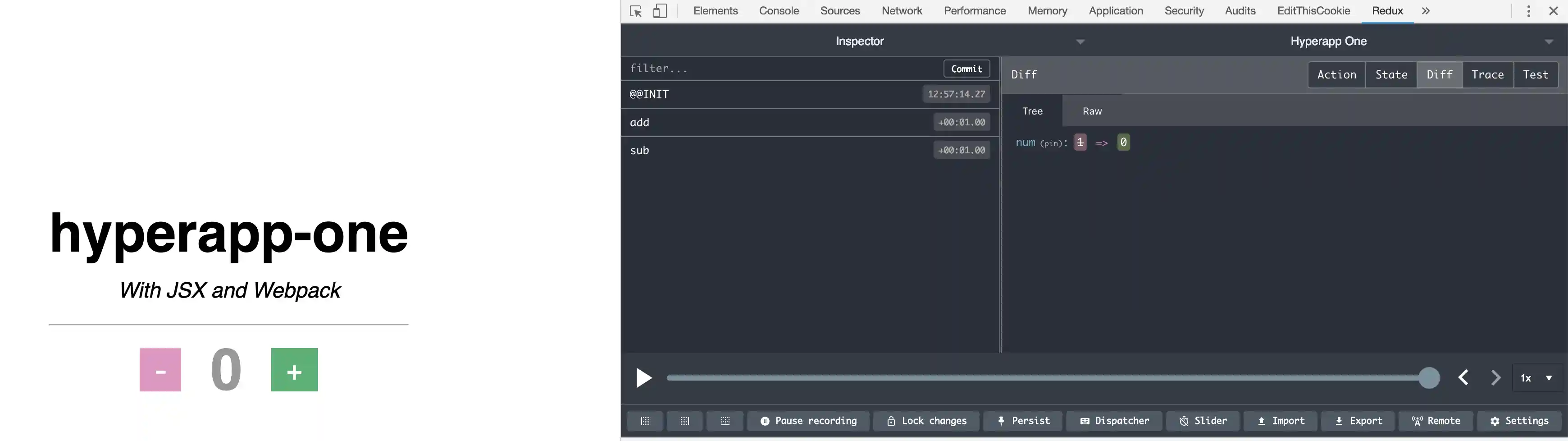
Task: Open the Test view
Action: coord(1536,75)
